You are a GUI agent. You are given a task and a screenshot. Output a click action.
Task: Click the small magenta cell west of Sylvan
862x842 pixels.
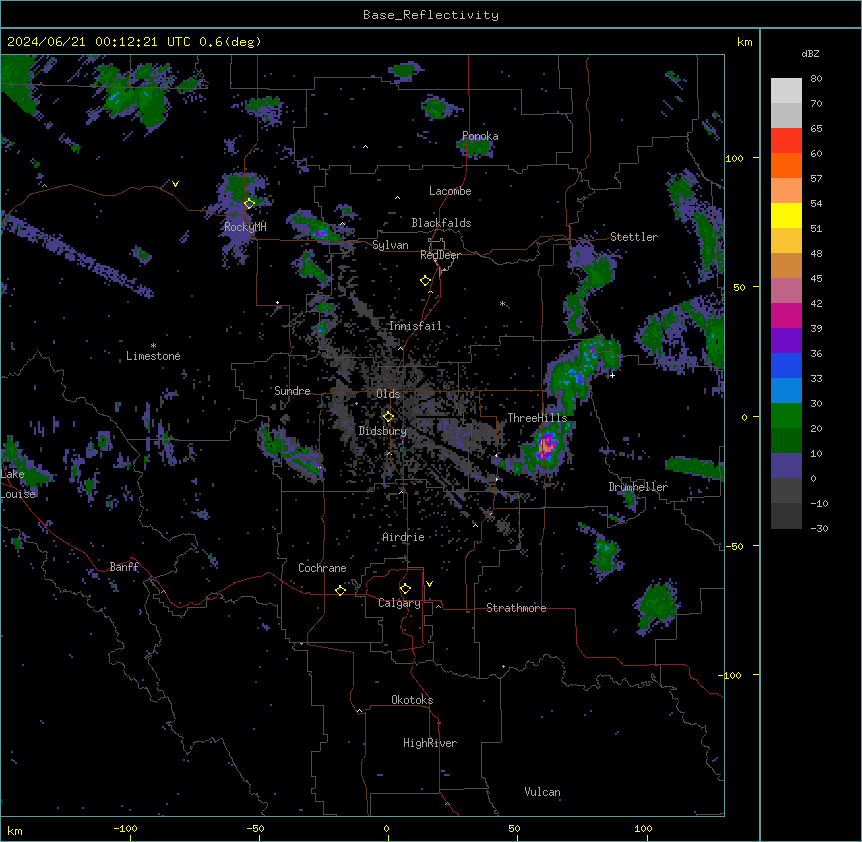click(319, 234)
